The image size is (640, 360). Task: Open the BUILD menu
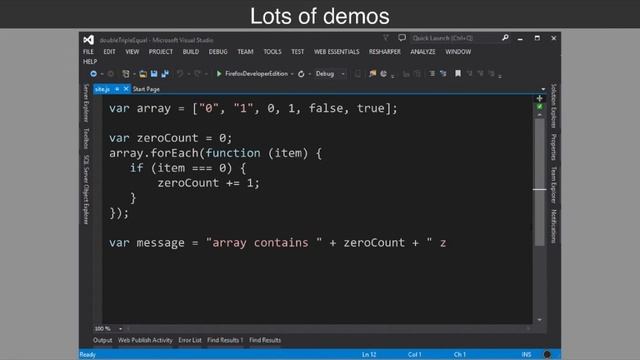click(x=191, y=52)
